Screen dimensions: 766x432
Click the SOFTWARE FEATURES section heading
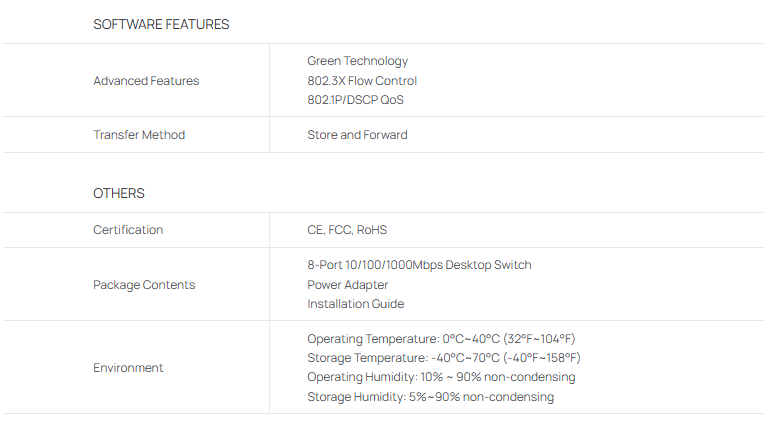(x=161, y=24)
